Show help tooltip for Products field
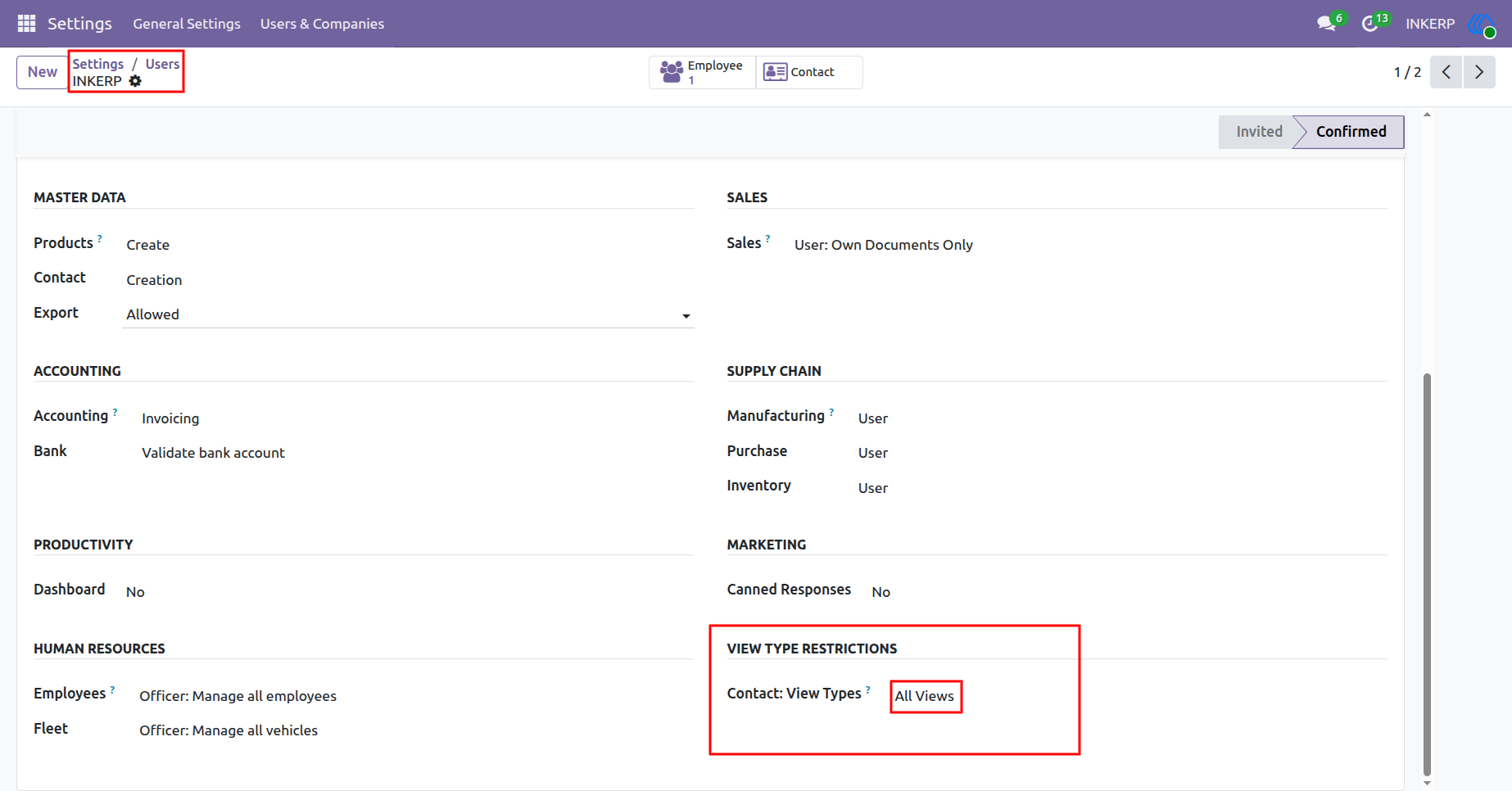The height and width of the screenshot is (791, 1512). tap(100, 238)
